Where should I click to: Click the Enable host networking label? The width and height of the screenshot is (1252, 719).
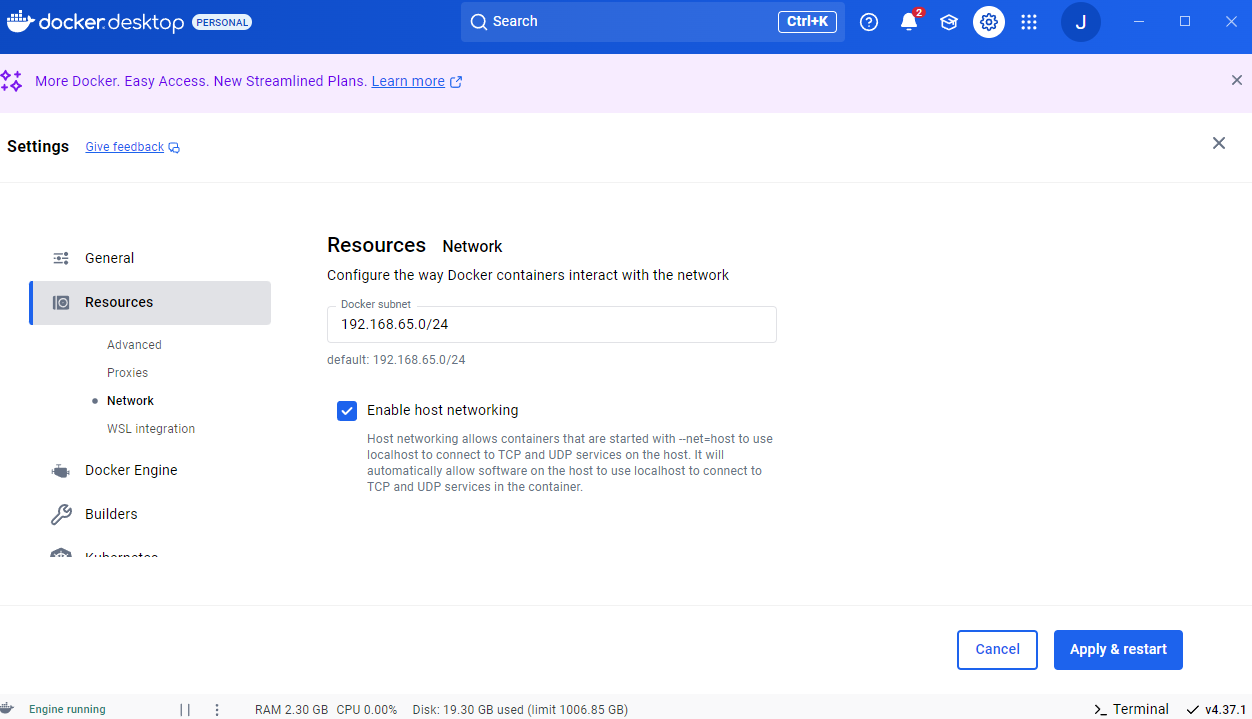(442, 410)
